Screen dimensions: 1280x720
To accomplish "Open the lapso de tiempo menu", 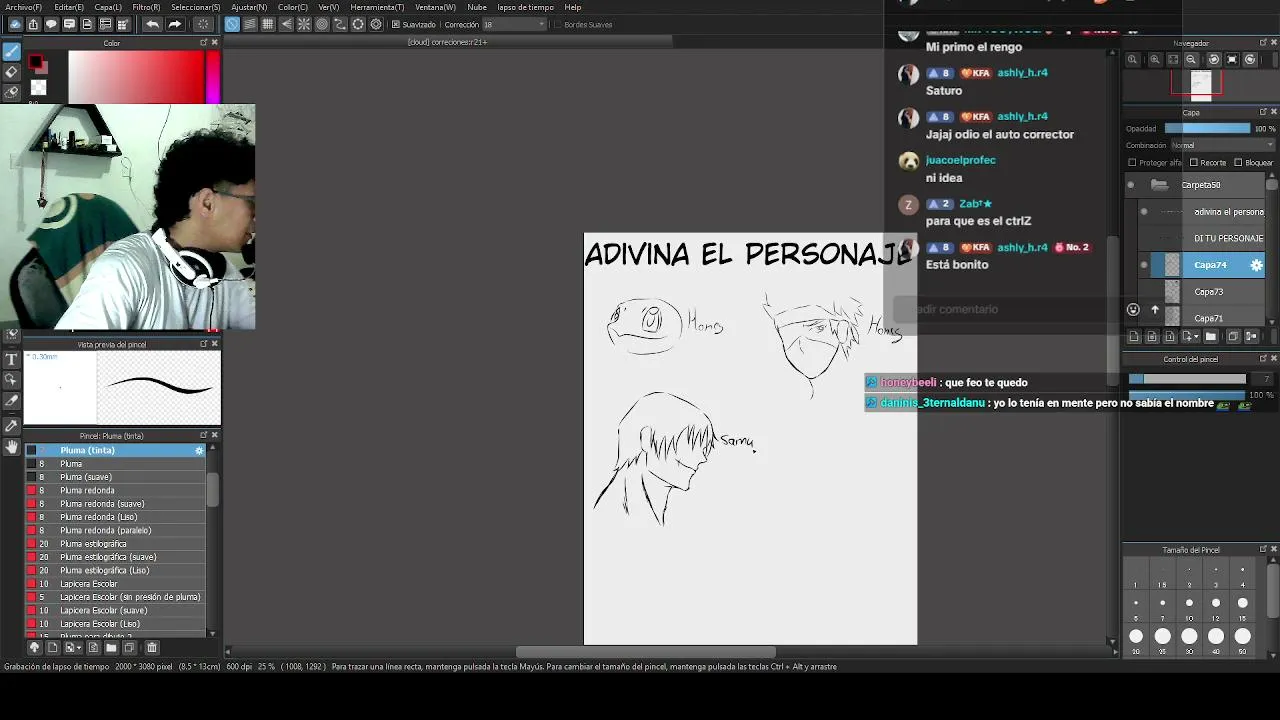I will coord(525,7).
